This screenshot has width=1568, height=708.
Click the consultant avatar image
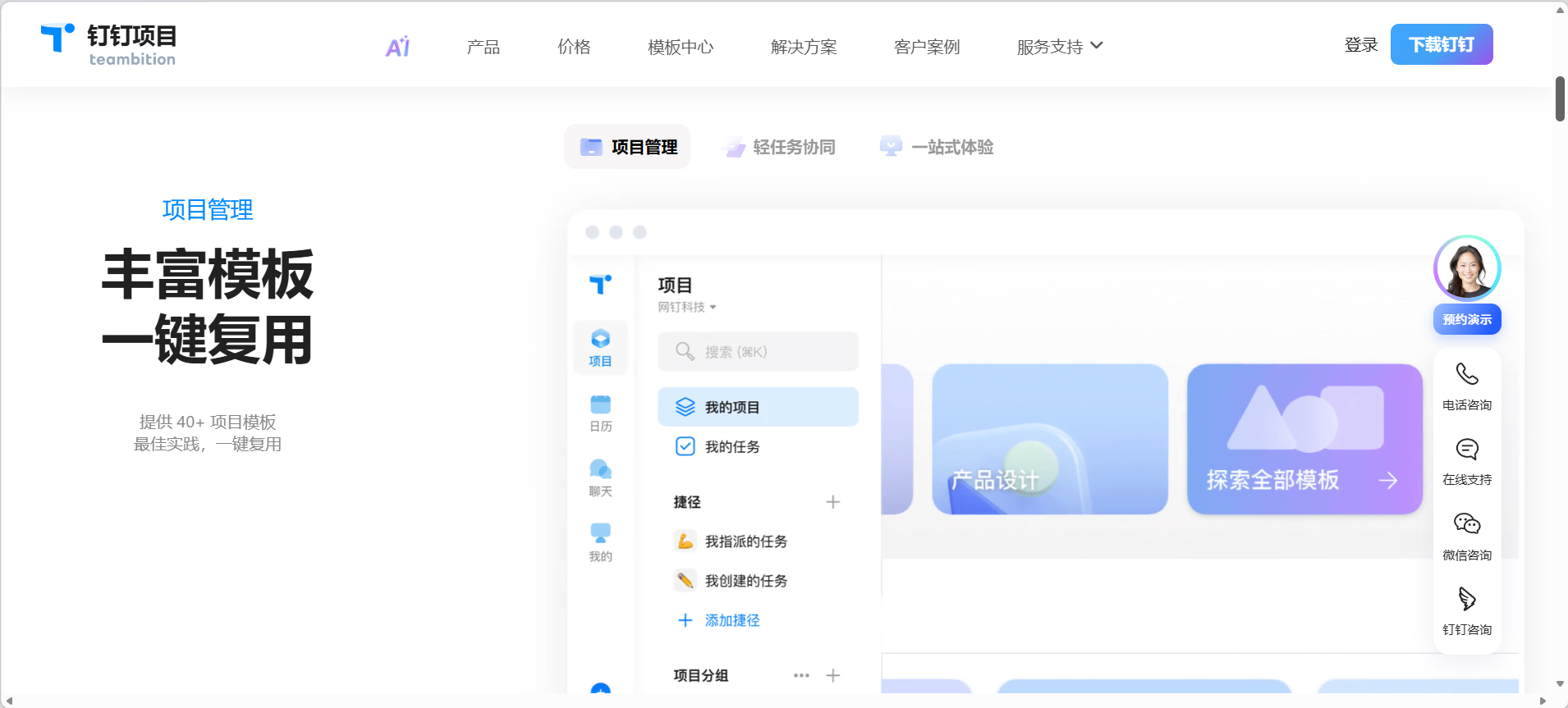[1467, 268]
